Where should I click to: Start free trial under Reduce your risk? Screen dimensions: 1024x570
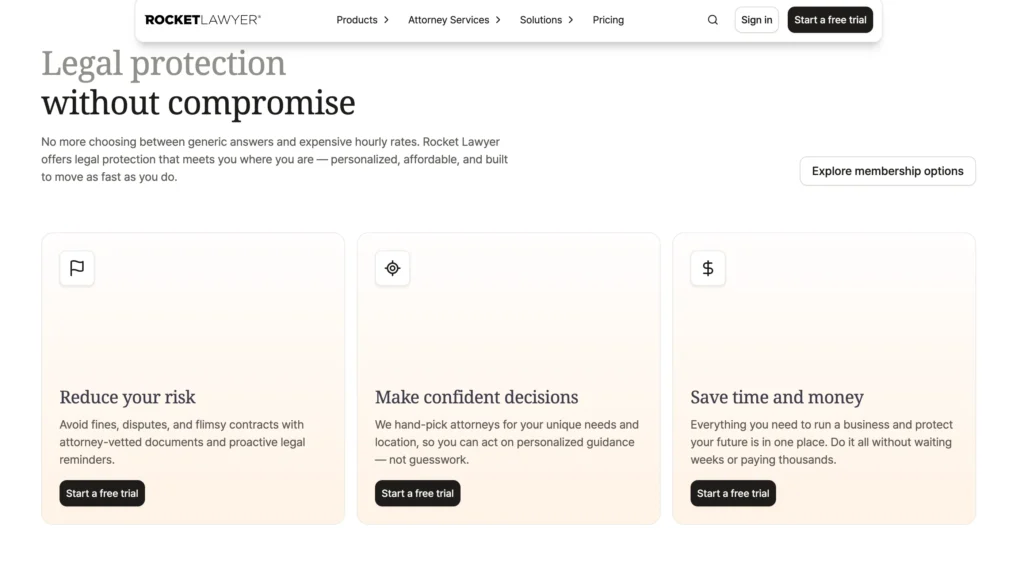pos(102,494)
